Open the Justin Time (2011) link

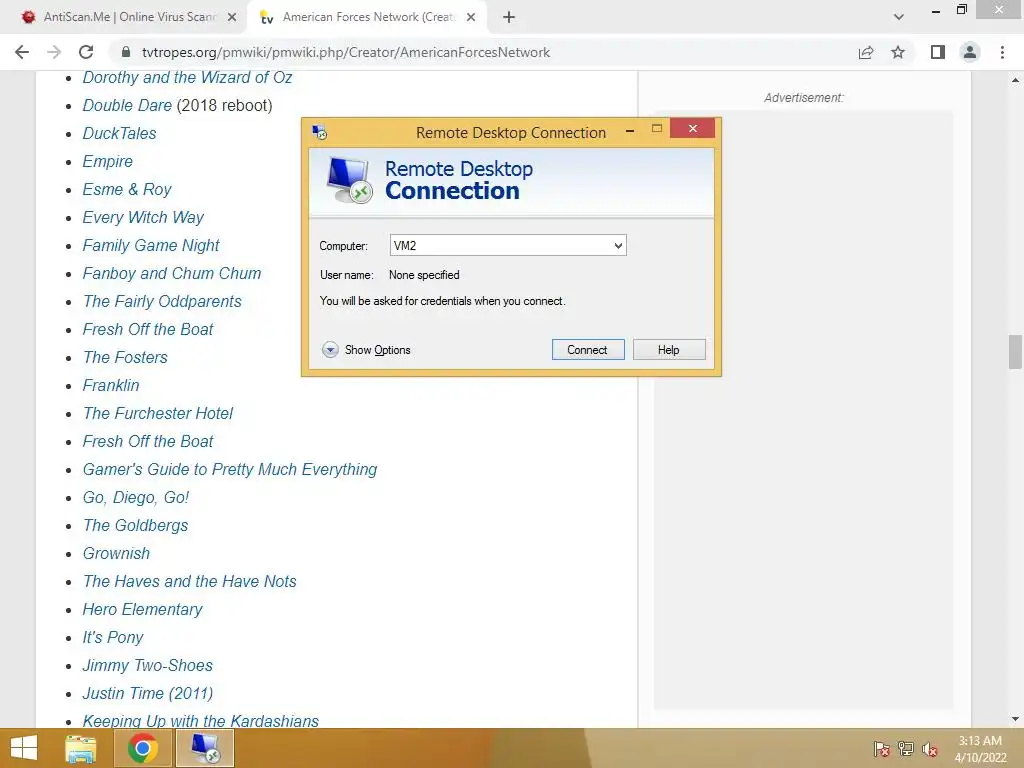pos(148,694)
